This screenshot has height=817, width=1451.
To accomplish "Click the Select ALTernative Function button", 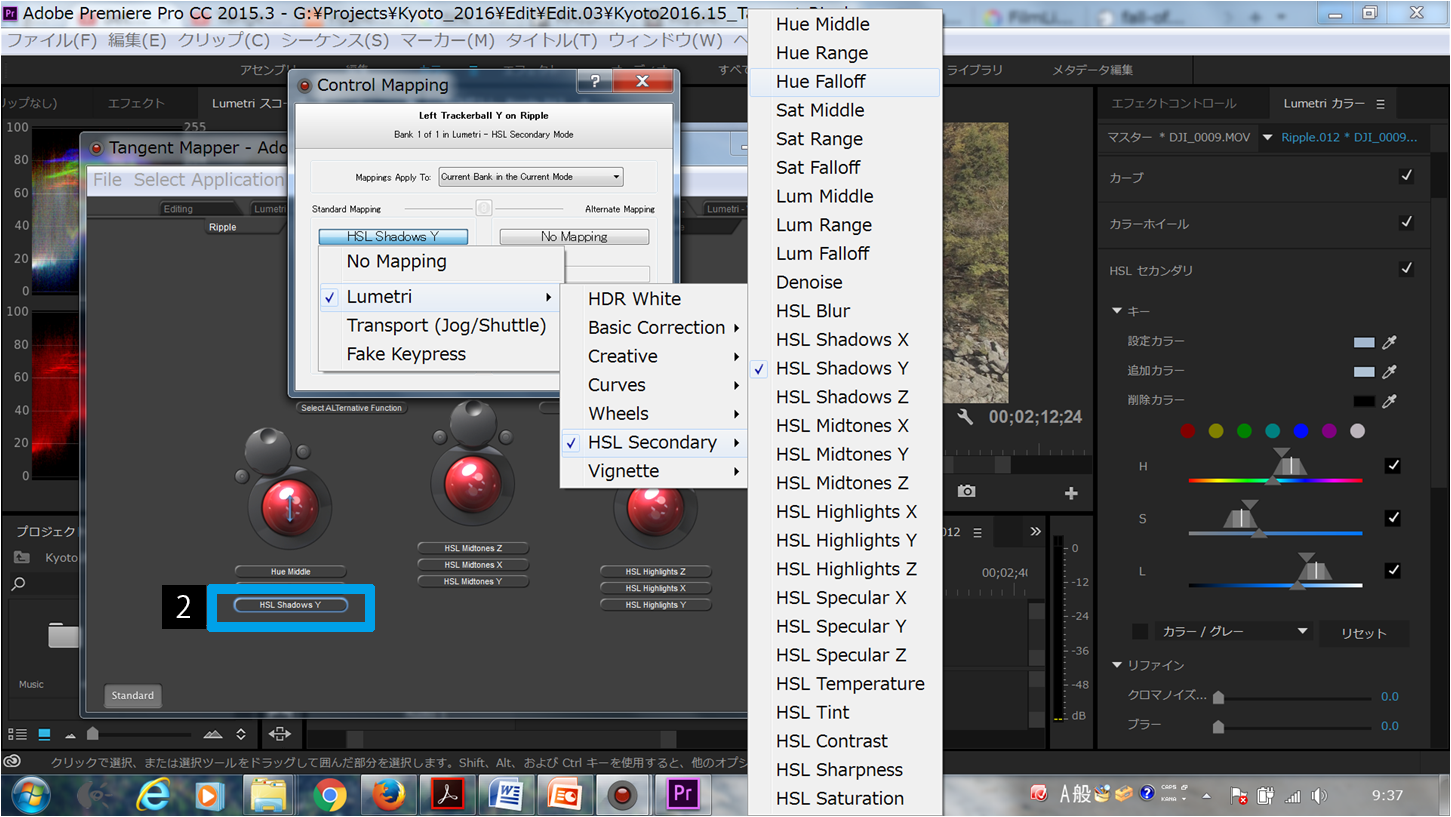I will pos(351,408).
